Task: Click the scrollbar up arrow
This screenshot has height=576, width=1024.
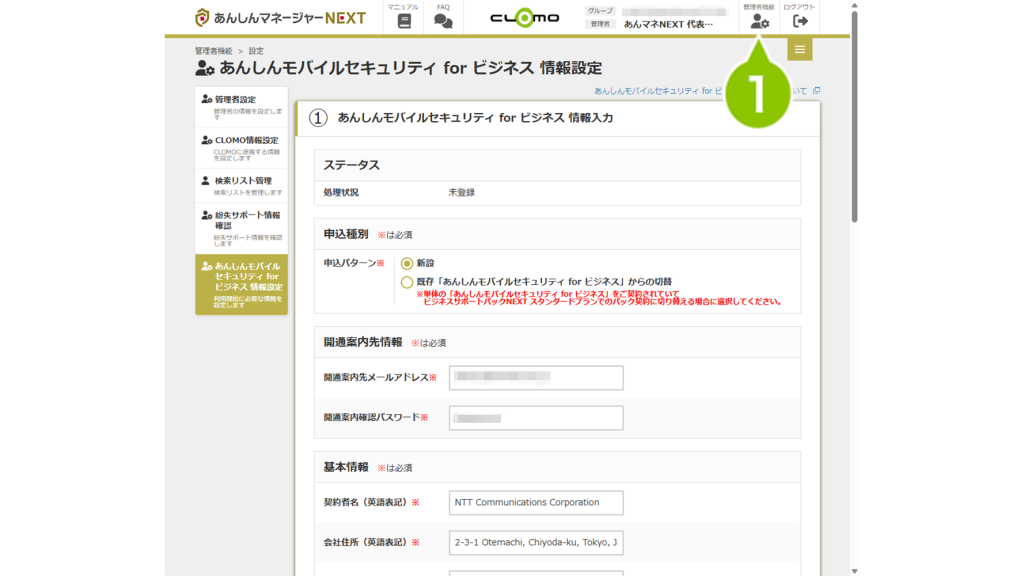Action: coord(854,5)
